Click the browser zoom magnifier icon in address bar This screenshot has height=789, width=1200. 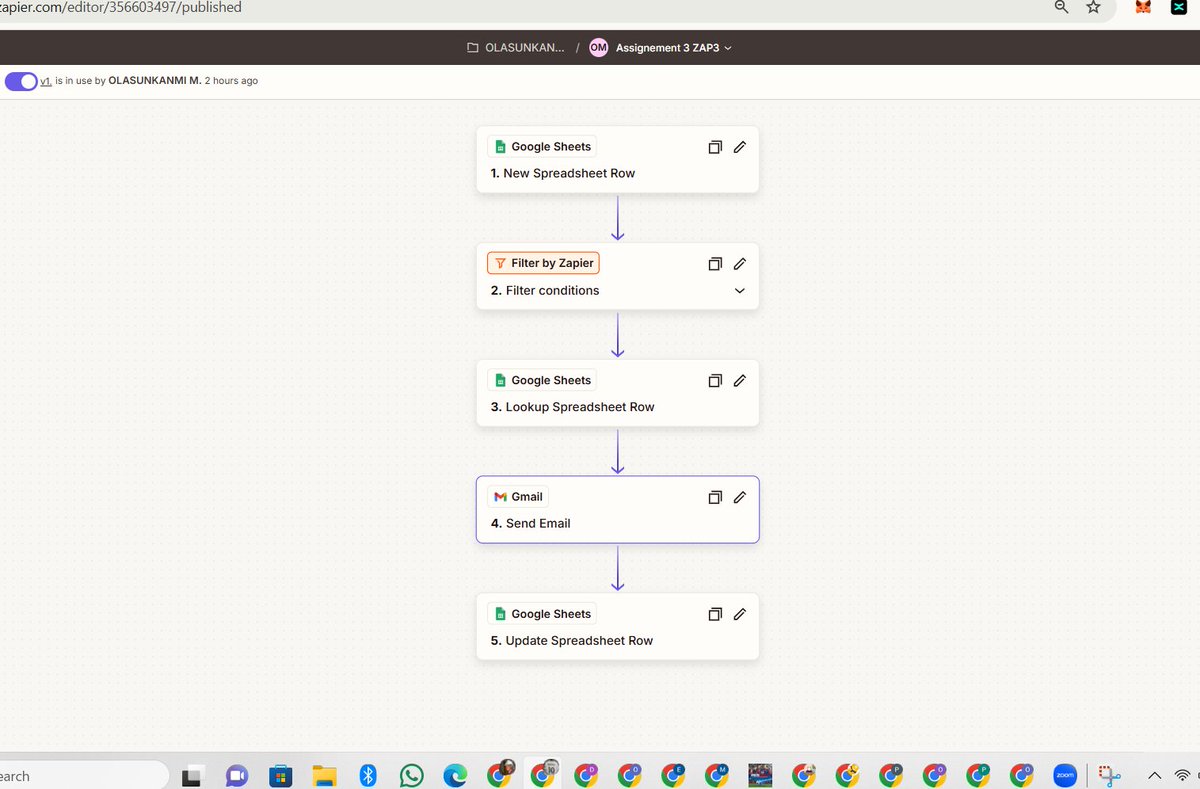click(1062, 7)
